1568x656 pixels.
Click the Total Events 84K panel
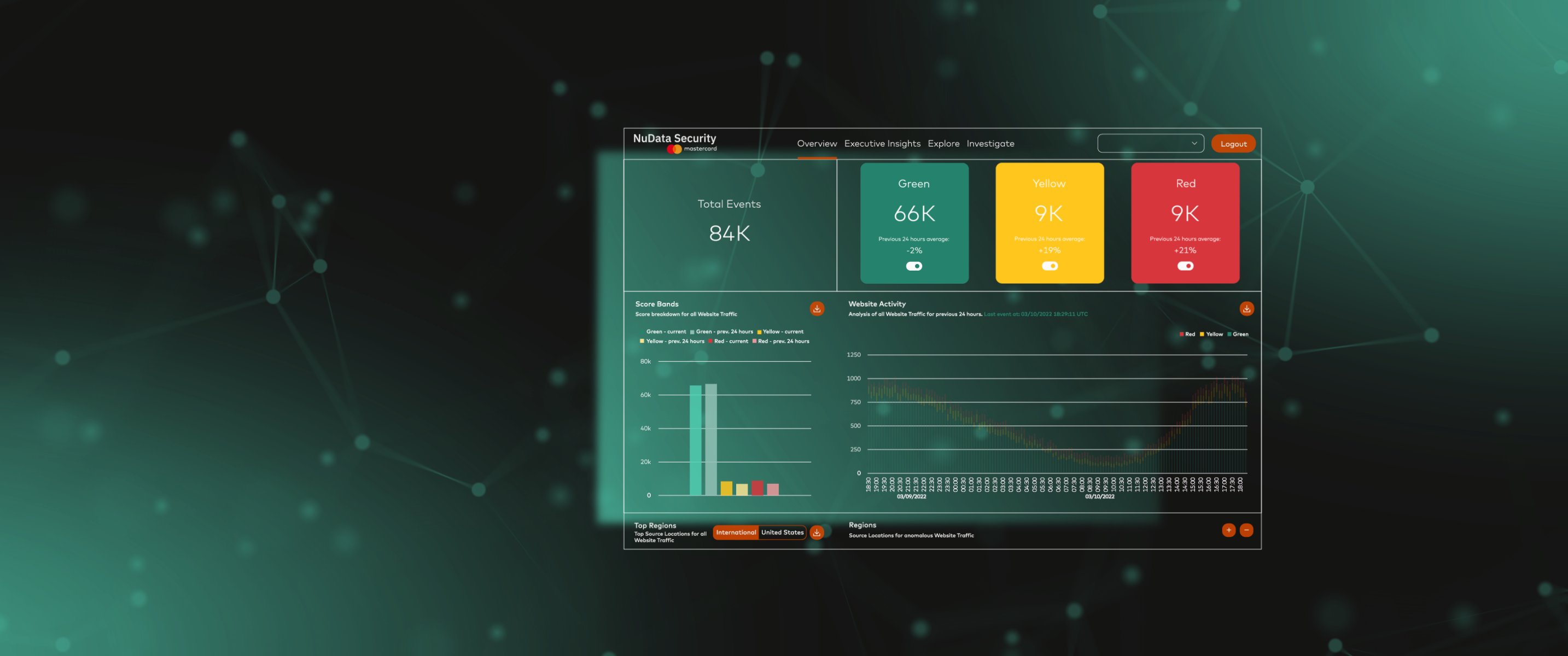729,224
